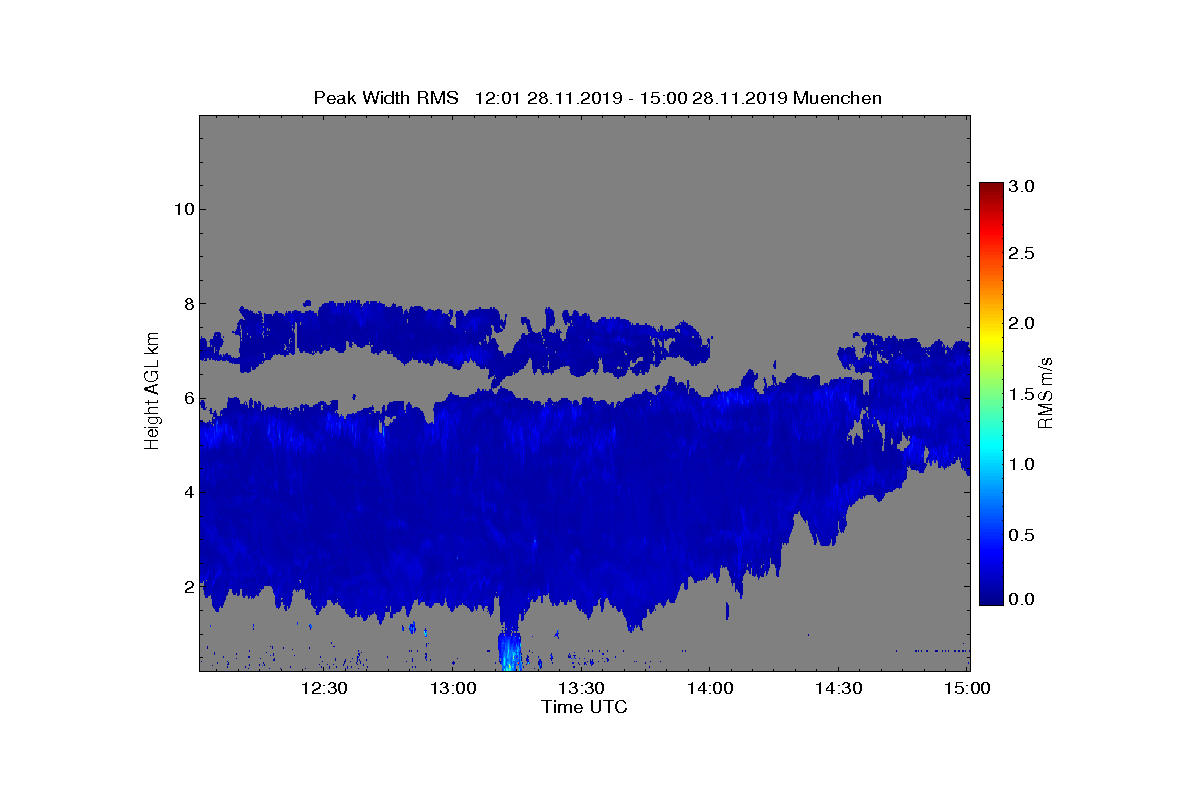The height and width of the screenshot is (800, 1200).
Task: Click the colorbar label '1.0'
Action: (x=1022, y=464)
